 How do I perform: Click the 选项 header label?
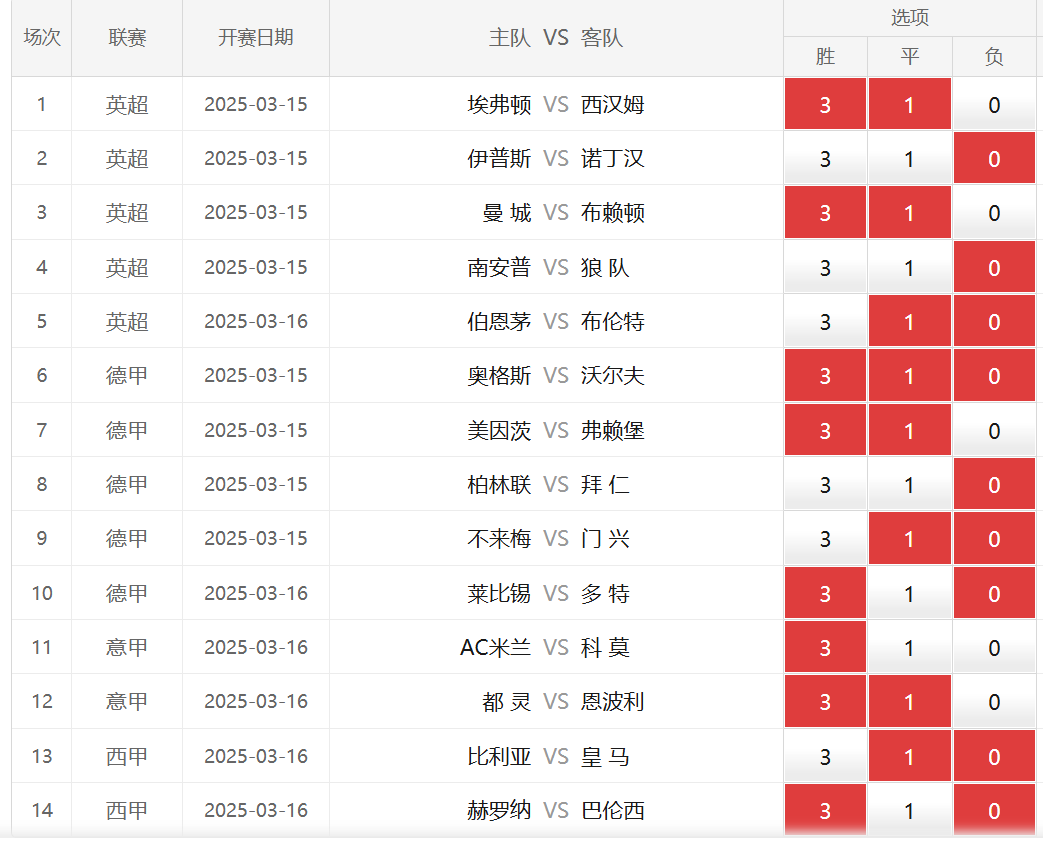[x=909, y=17]
